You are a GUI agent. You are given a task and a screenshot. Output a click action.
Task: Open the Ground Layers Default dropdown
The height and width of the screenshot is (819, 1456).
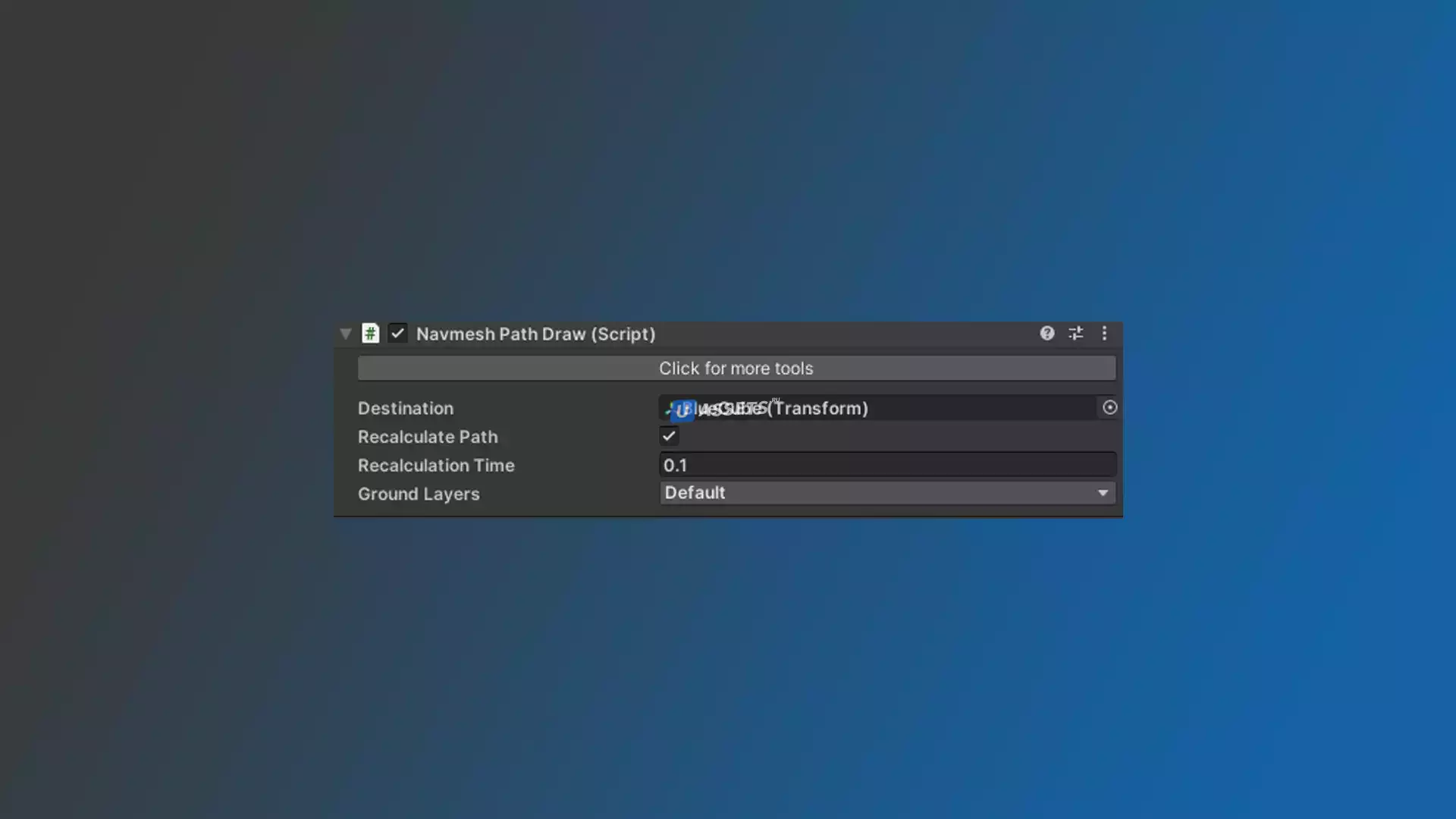coord(872,493)
